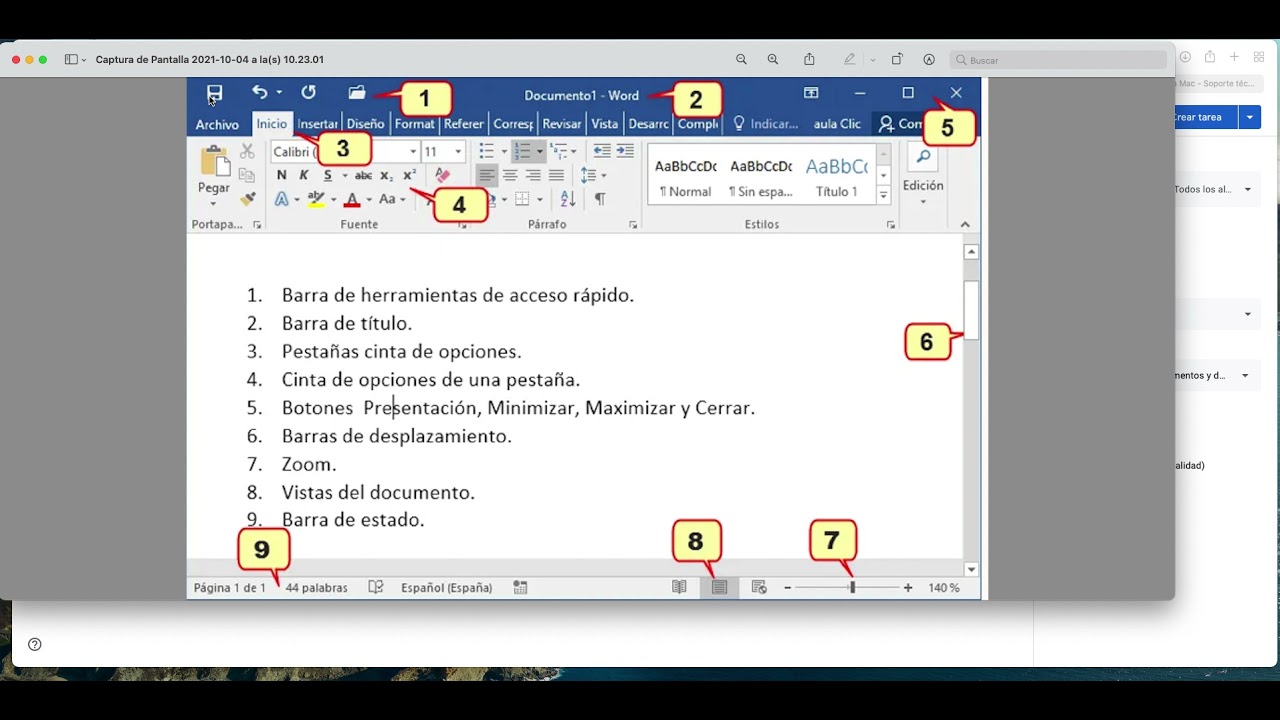Click the Copy icon below the scissors
1280x720 pixels.
pyautogui.click(x=247, y=175)
